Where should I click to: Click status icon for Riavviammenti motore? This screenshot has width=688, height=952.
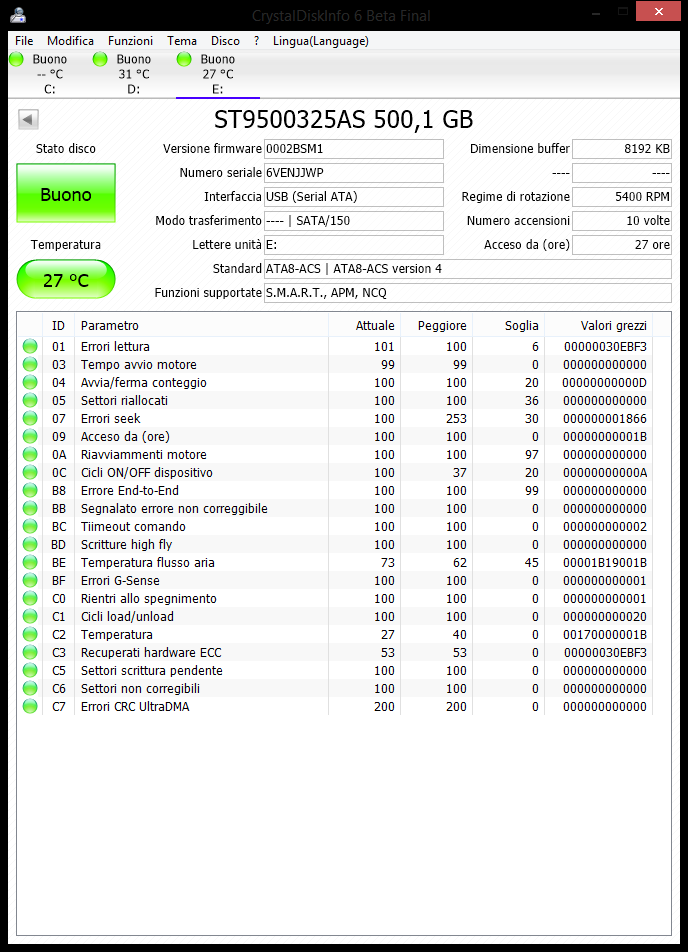(x=30, y=454)
